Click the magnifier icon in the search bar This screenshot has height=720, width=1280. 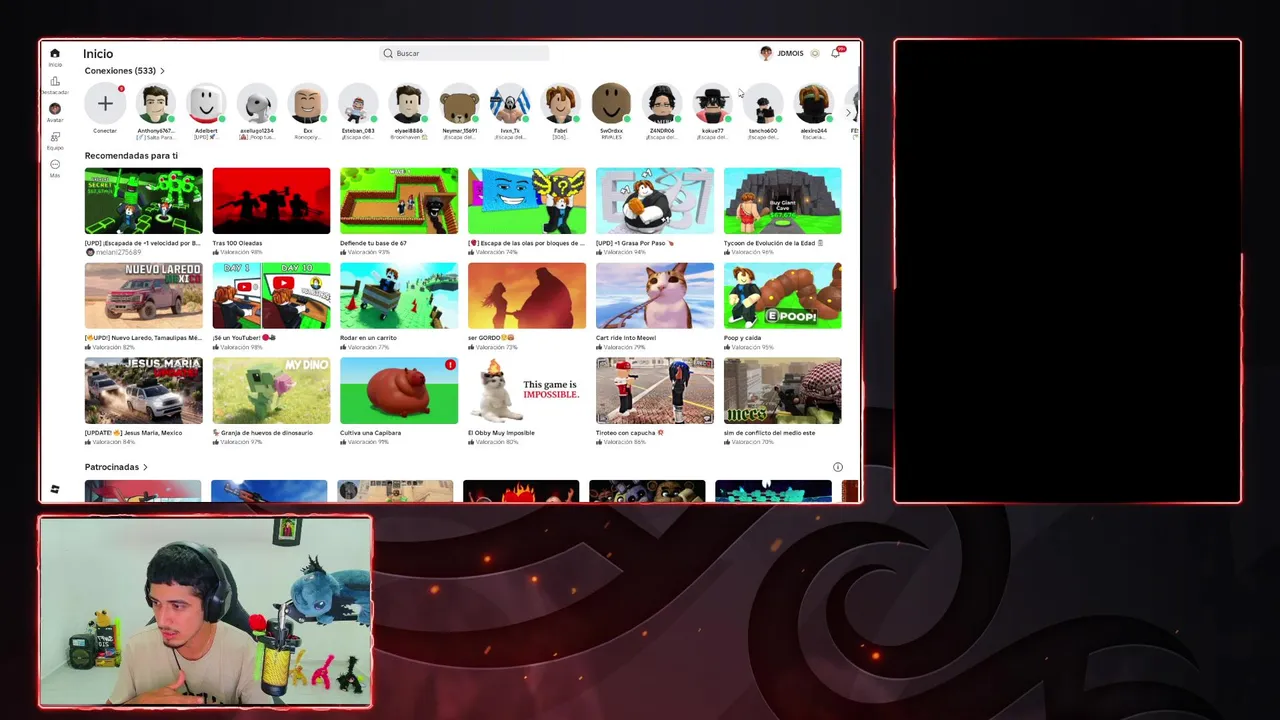(x=388, y=53)
